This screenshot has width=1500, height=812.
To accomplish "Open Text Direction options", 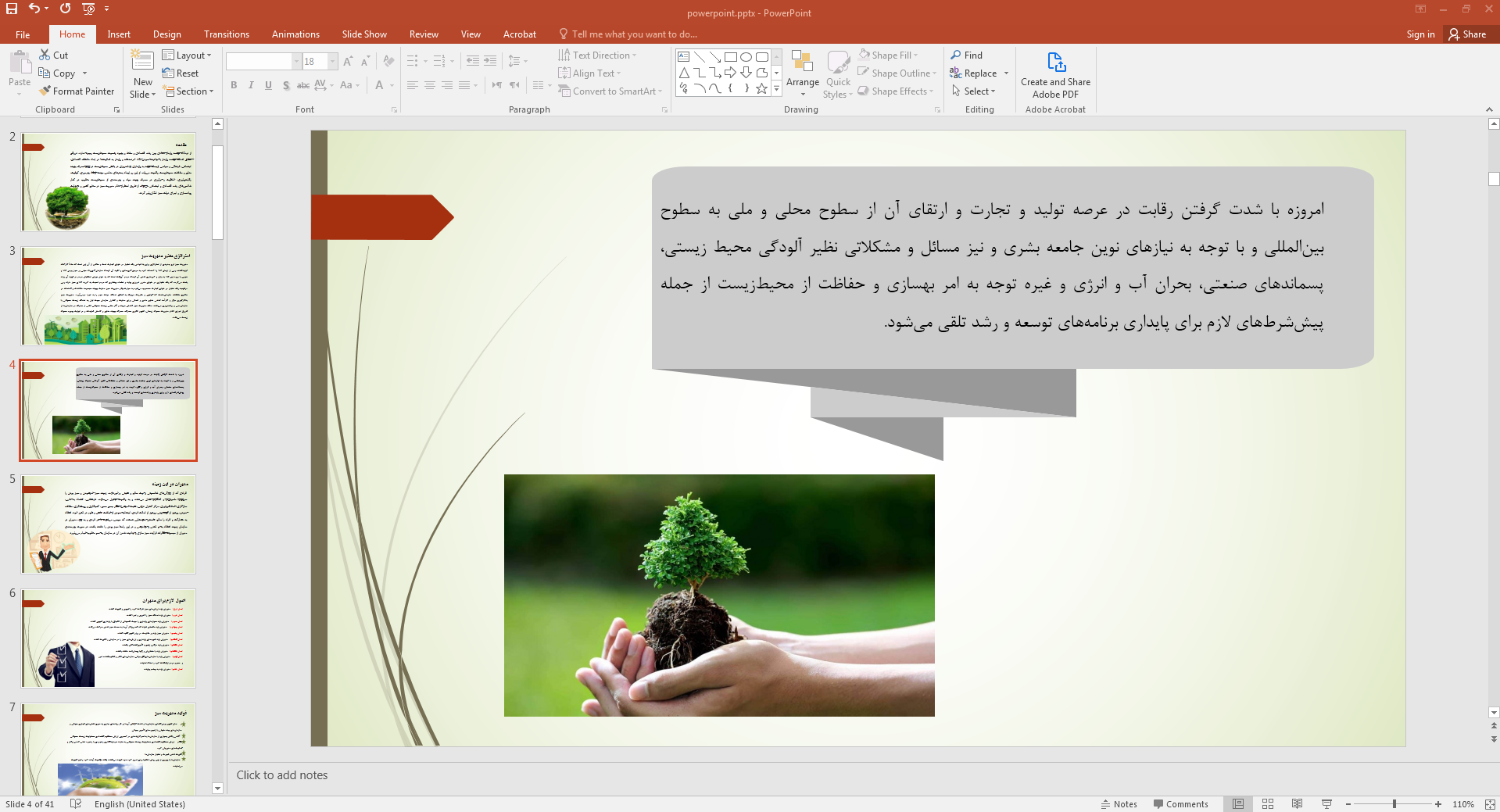I will [x=597, y=55].
